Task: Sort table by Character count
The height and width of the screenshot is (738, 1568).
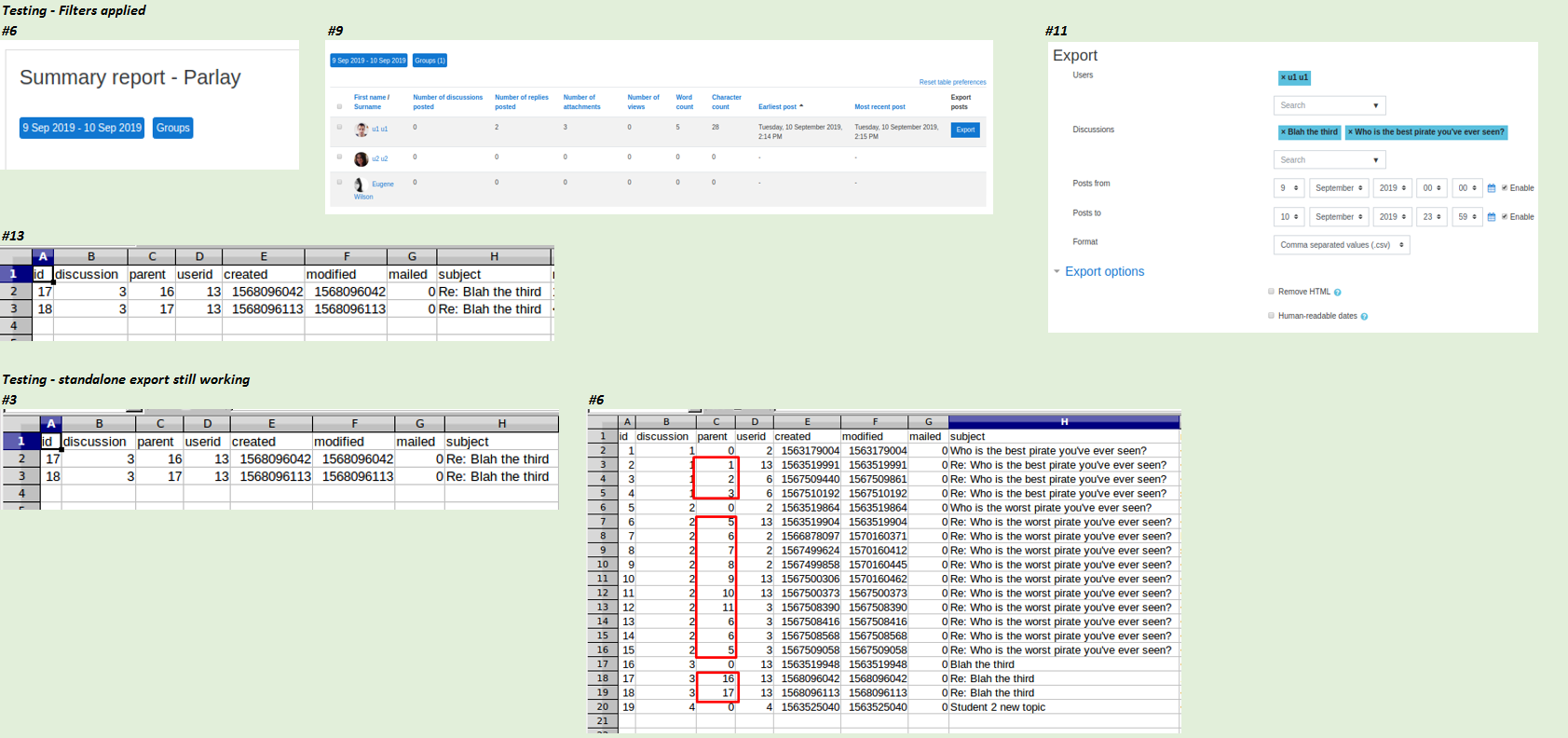Action: [727, 102]
